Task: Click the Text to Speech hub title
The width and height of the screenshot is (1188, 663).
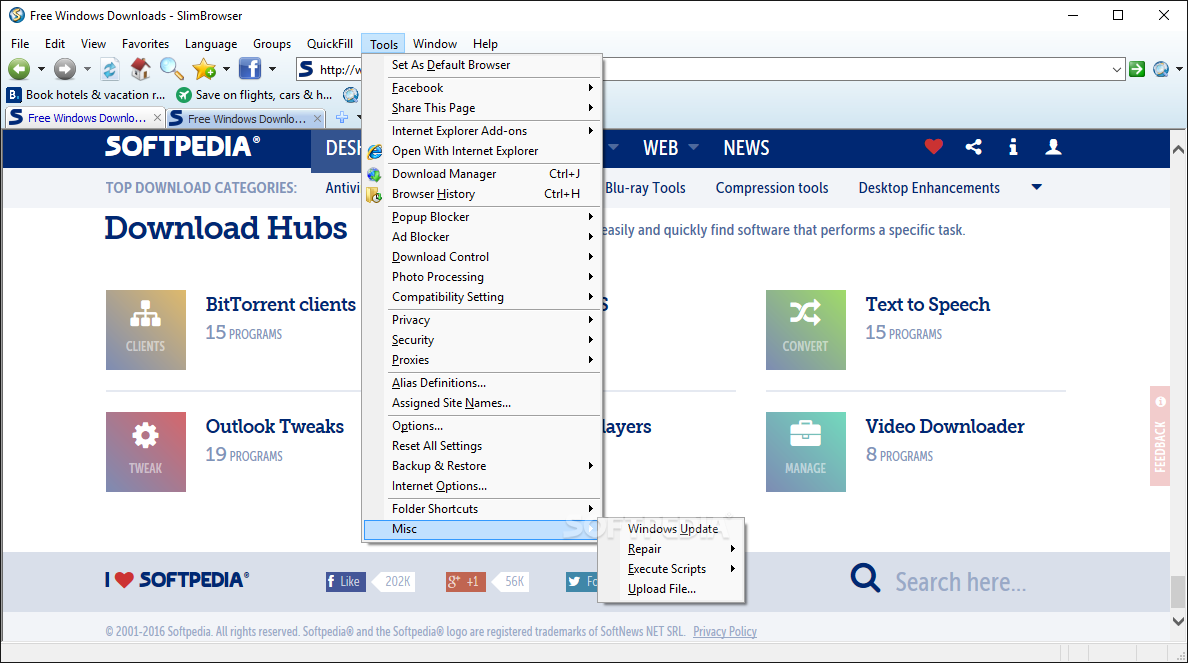Action: 927,305
